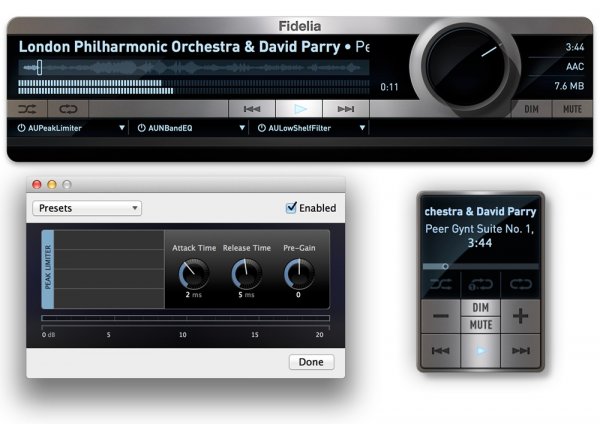Viewport: 600px width, 424px height.
Task: Go to previous track in mini player
Action: point(441,351)
